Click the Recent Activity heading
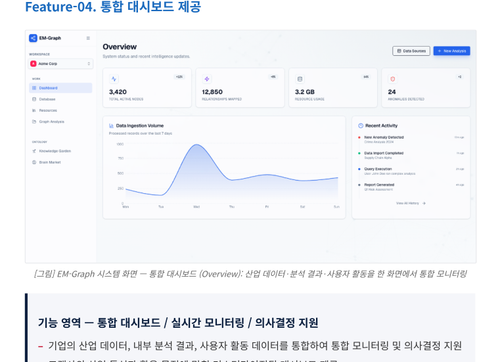Screen dimensions: 500x362 click(x=381, y=126)
